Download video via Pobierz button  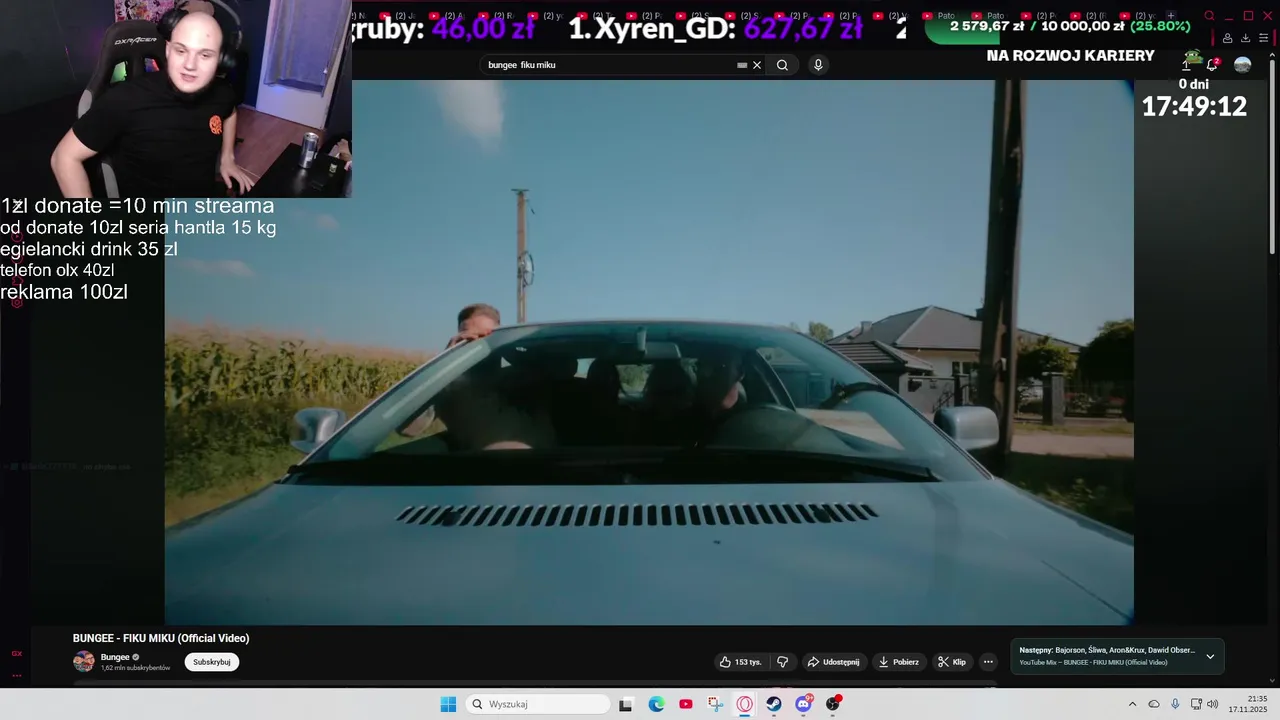(x=898, y=662)
